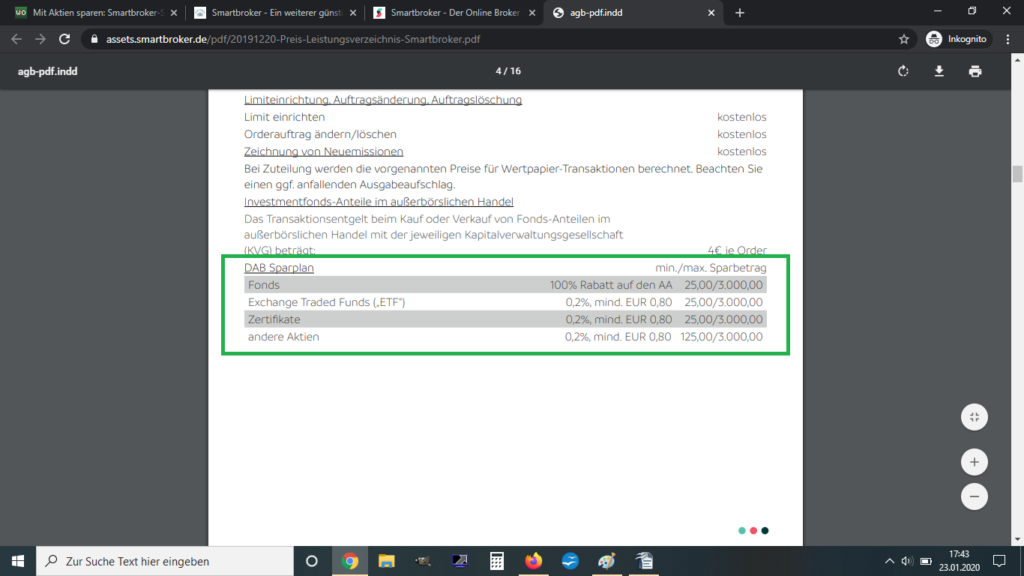The height and width of the screenshot is (576, 1024).
Task: Open the Chrome three-dot menu
Action: coord(1008,39)
